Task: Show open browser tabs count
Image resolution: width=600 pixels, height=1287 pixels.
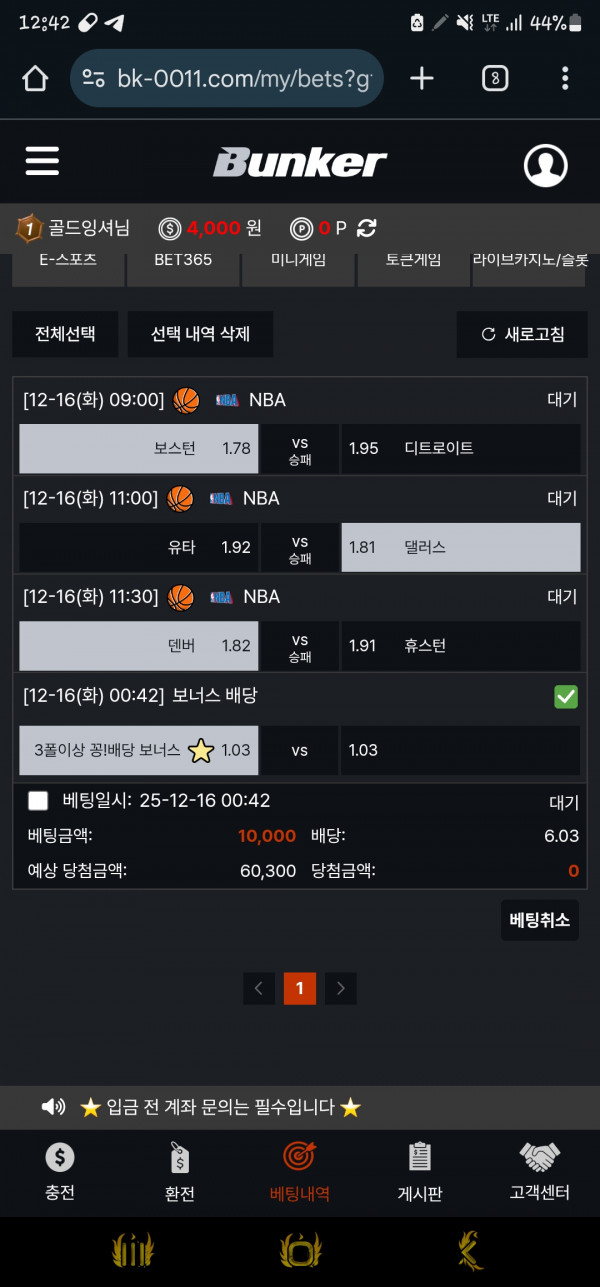Action: pyautogui.click(x=494, y=79)
